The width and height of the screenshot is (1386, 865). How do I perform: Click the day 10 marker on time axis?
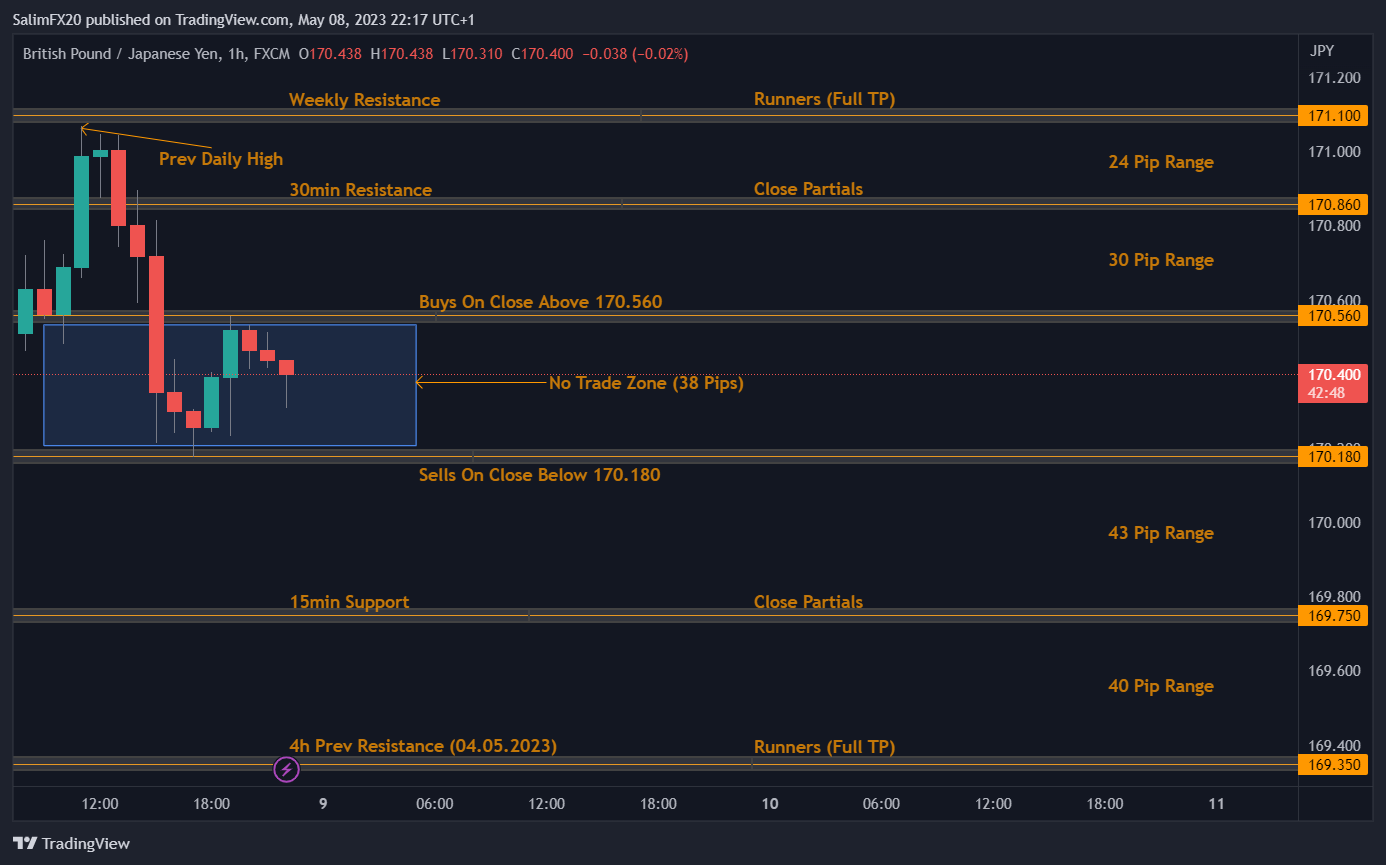coord(769,804)
